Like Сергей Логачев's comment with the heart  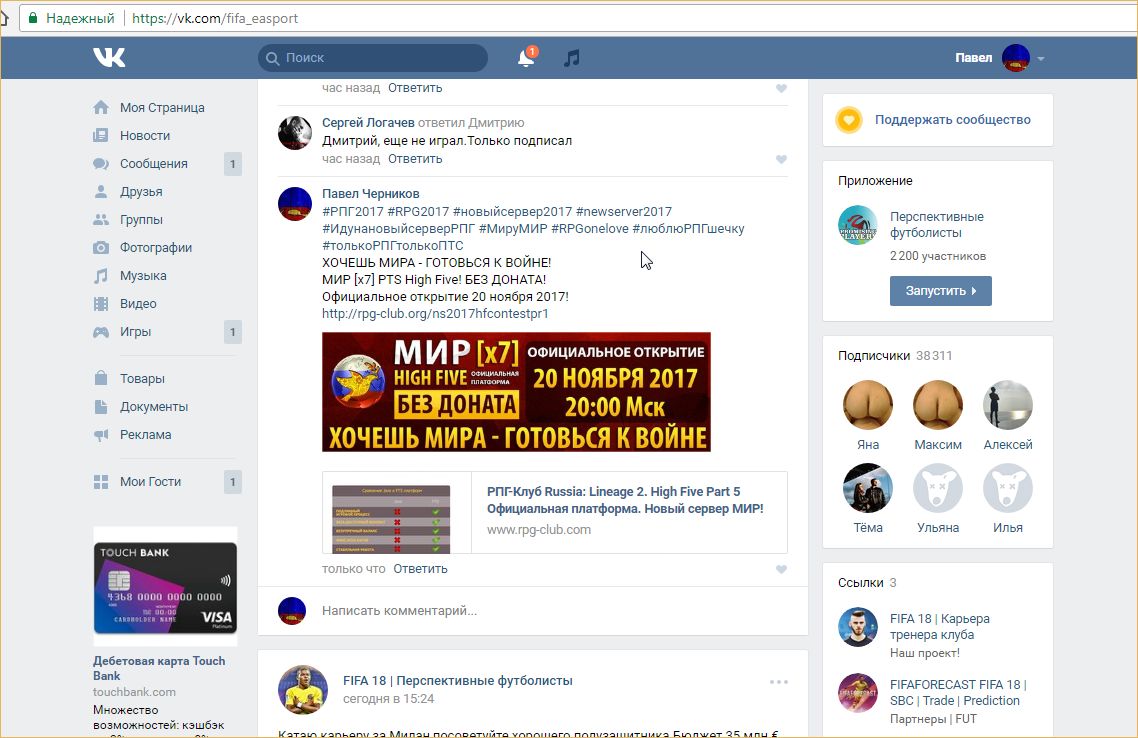(781, 159)
